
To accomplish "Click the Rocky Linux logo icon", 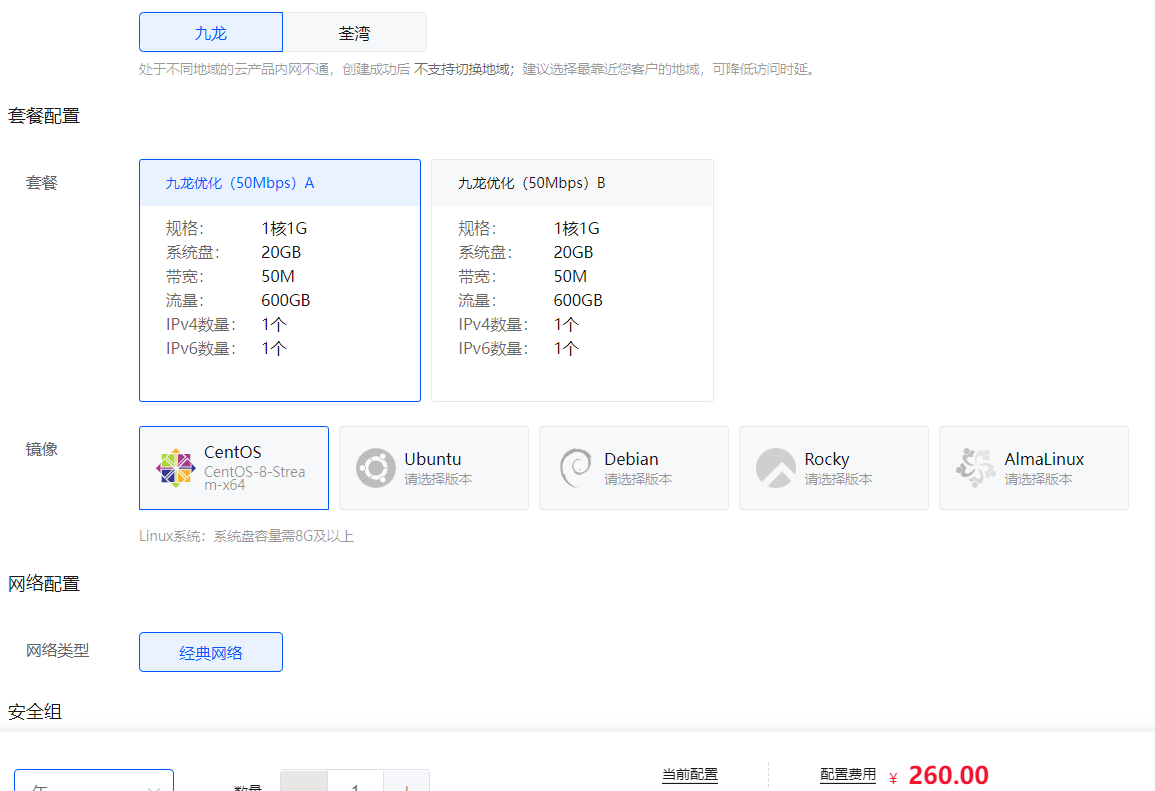I will [775, 467].
